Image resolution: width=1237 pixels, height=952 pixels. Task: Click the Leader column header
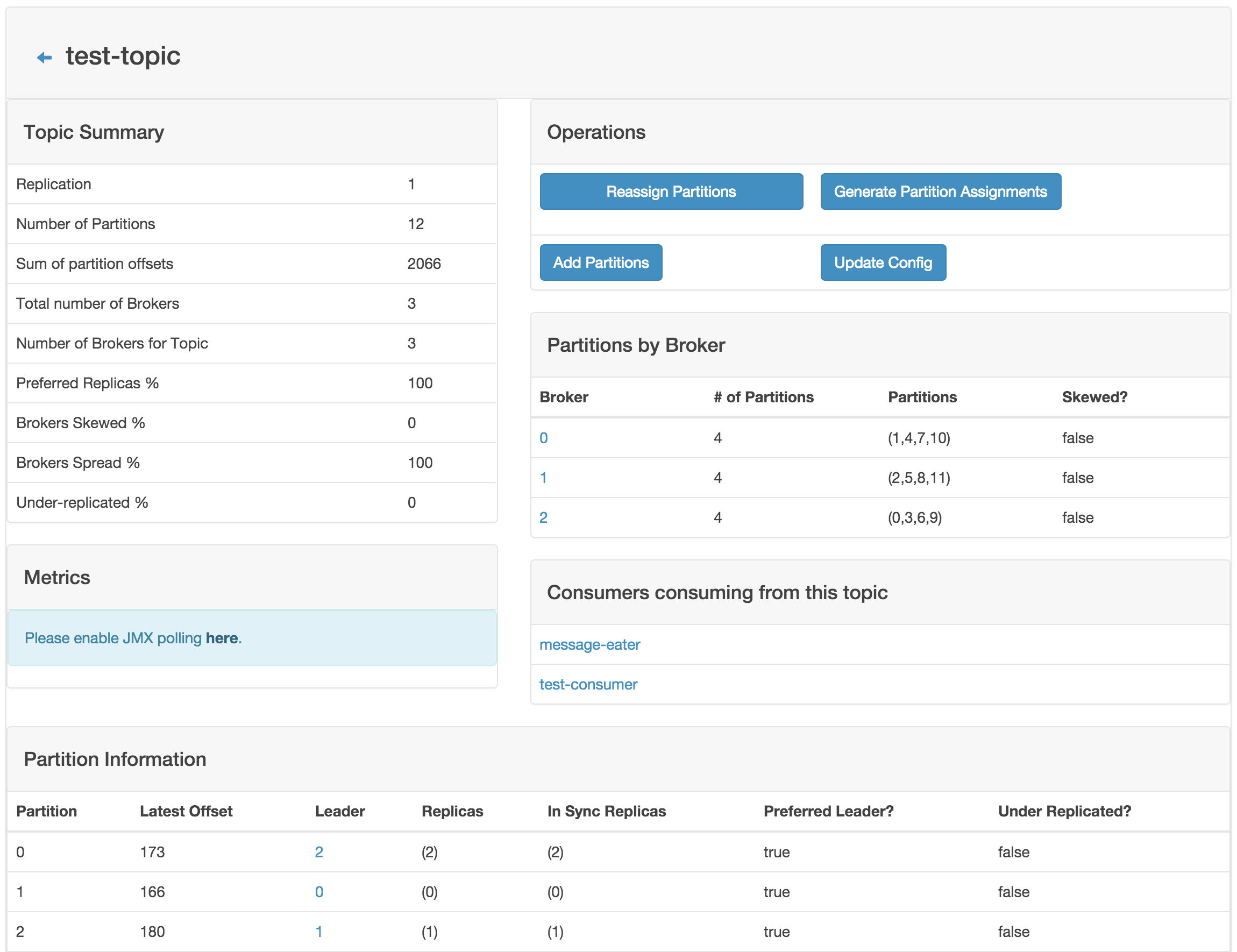[x=340, y=811]
